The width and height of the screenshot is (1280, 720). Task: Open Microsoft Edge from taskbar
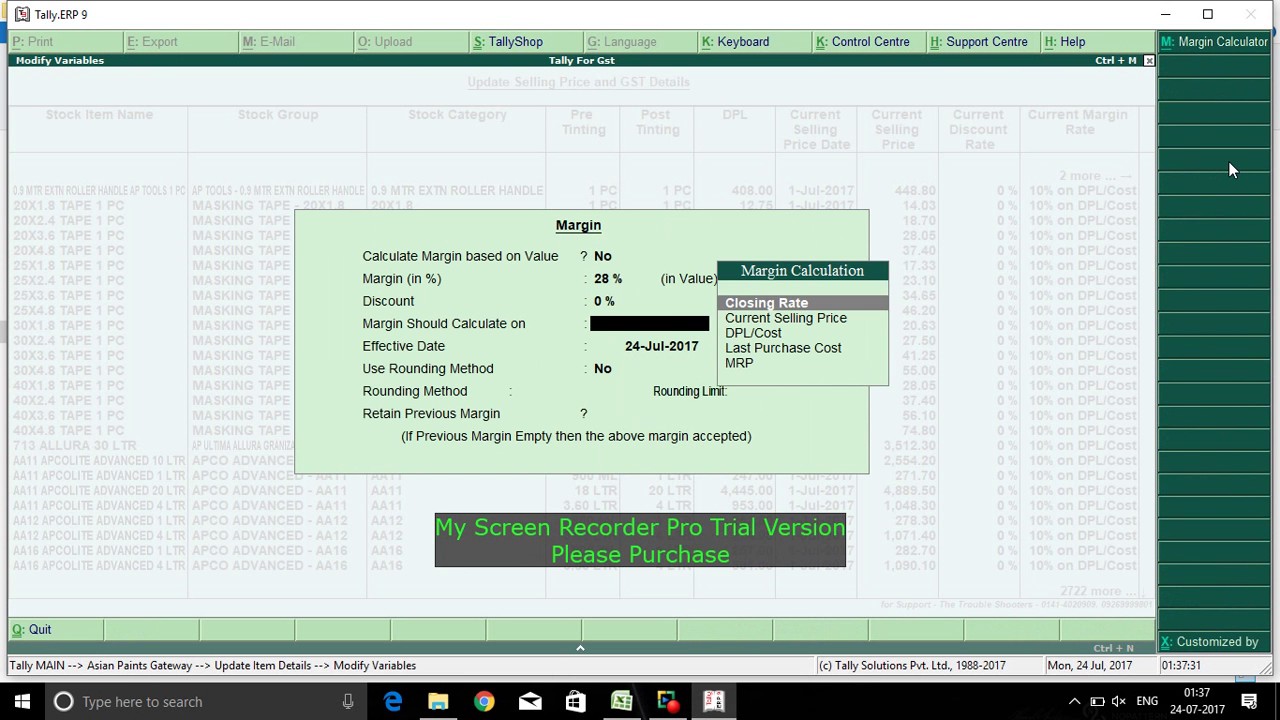[x=392, y=702]
